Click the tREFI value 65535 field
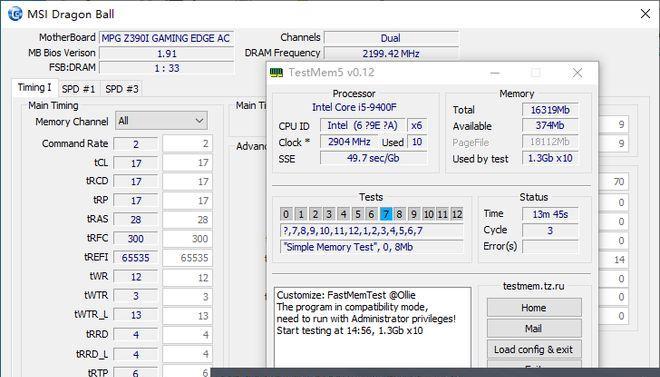The image size is (660, 377). pyautogui.click(x=136, y=258)
